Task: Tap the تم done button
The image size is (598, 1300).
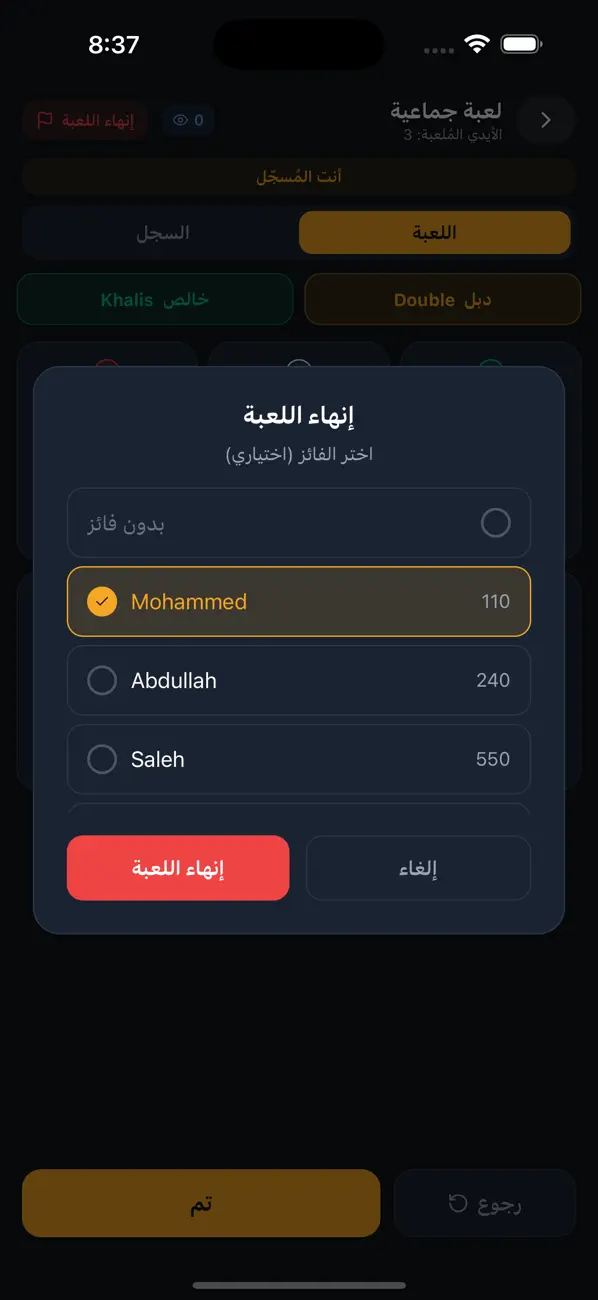Action: [201, 1203]
